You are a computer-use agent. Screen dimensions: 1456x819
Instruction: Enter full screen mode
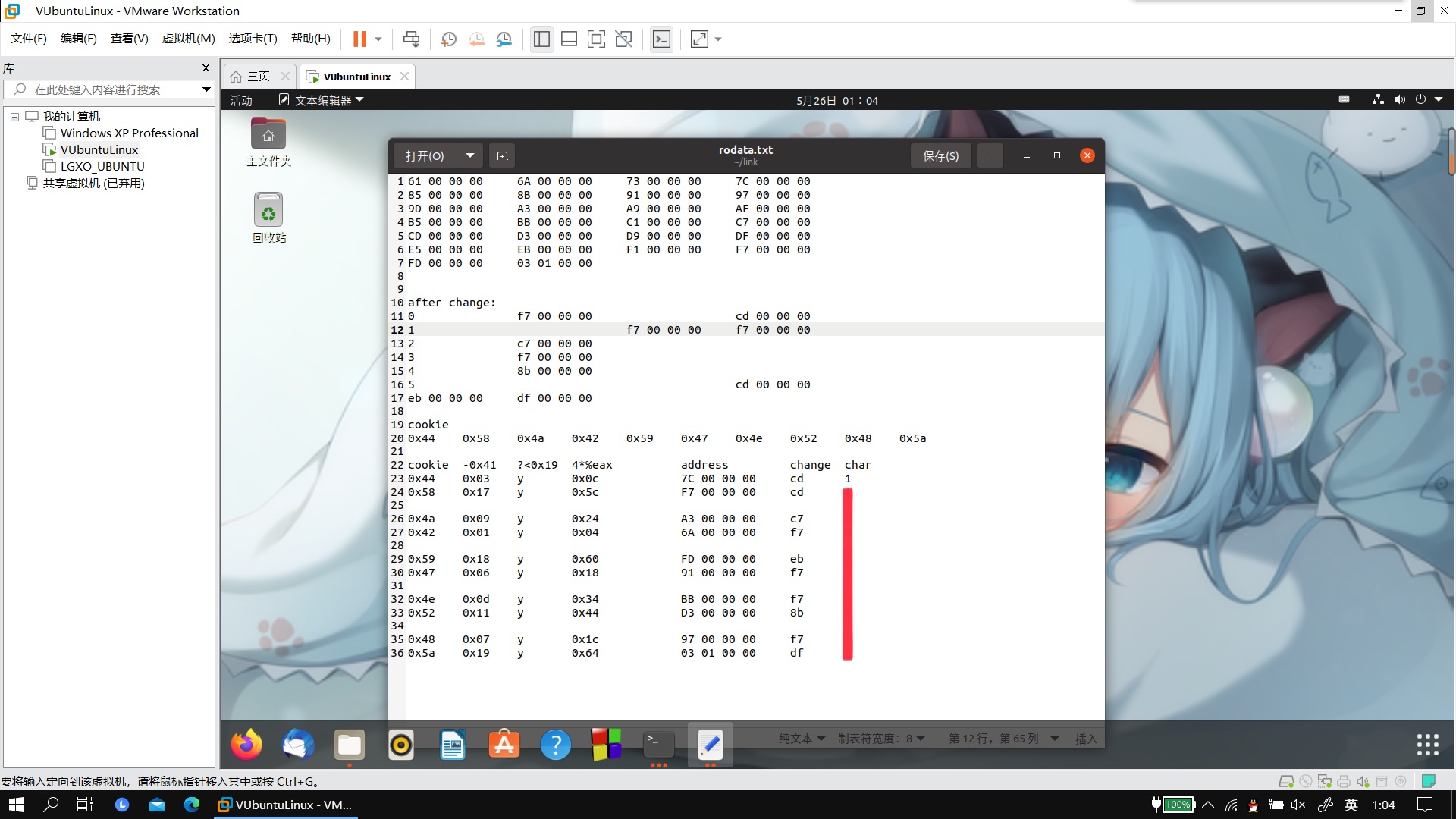click(597, 39)
